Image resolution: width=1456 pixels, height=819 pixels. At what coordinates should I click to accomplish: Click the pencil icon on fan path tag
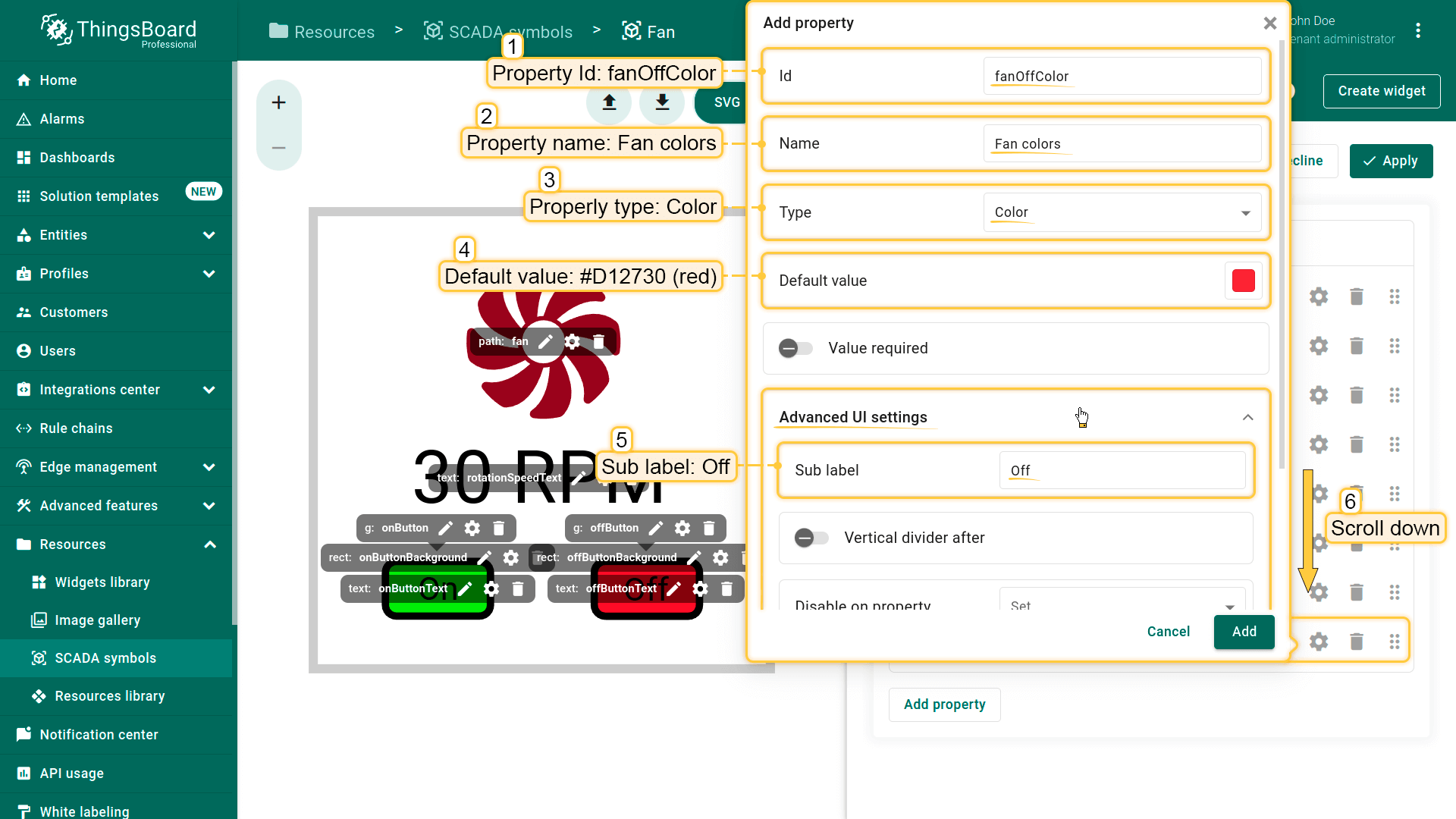545,342
